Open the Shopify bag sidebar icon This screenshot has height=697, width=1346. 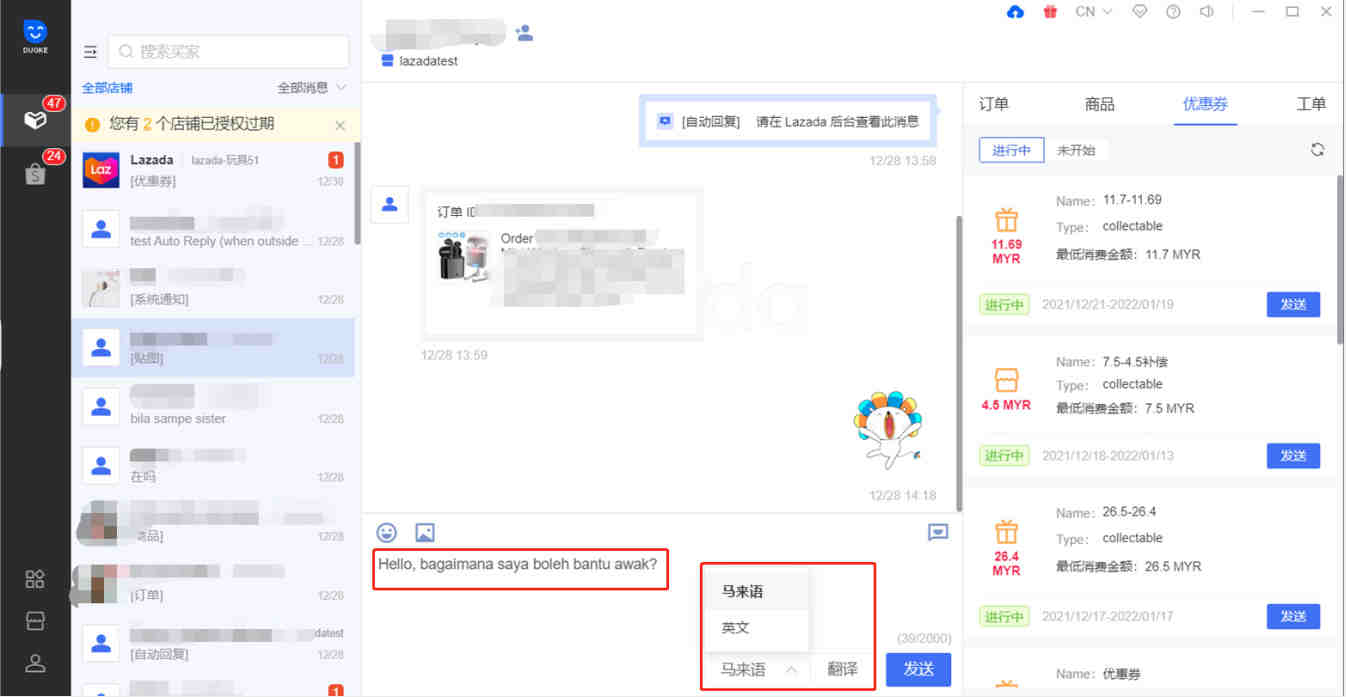(x=35, y=174)
